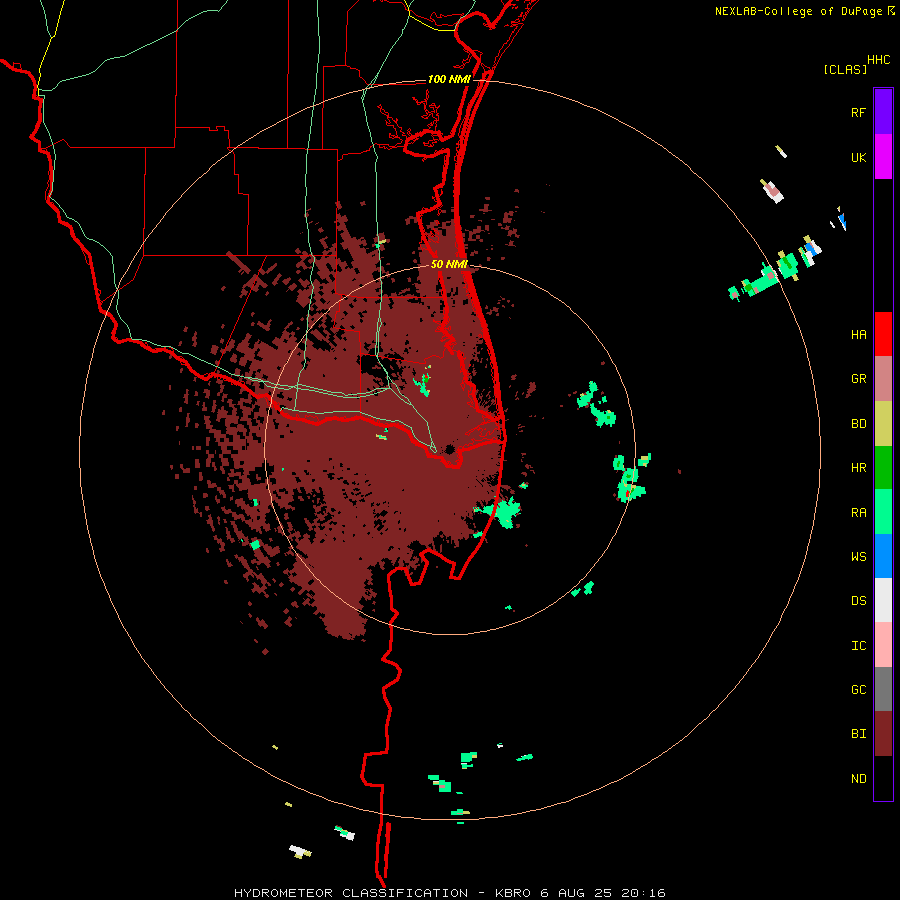Click the "KBRO" radar site identifier
This screenshot has height=900, width=900.
(x=513, y=893)
